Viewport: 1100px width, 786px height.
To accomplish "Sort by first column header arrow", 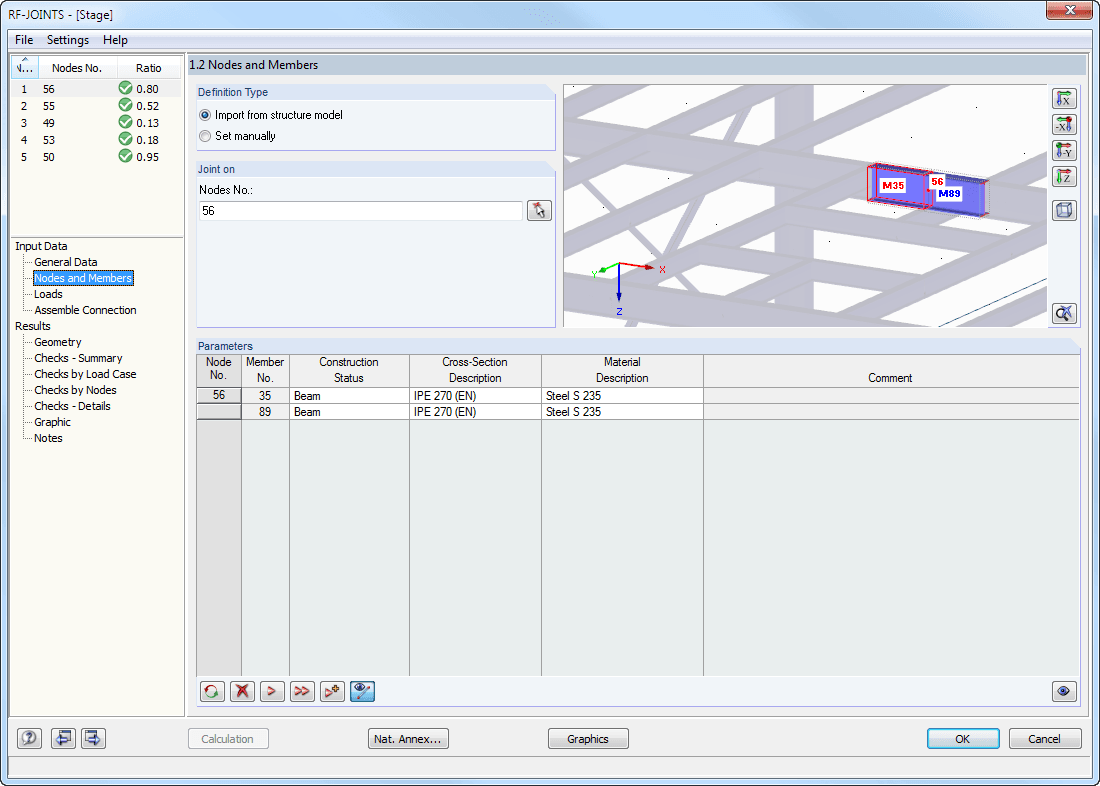I will pyautogui.click(x=25, y=67).
